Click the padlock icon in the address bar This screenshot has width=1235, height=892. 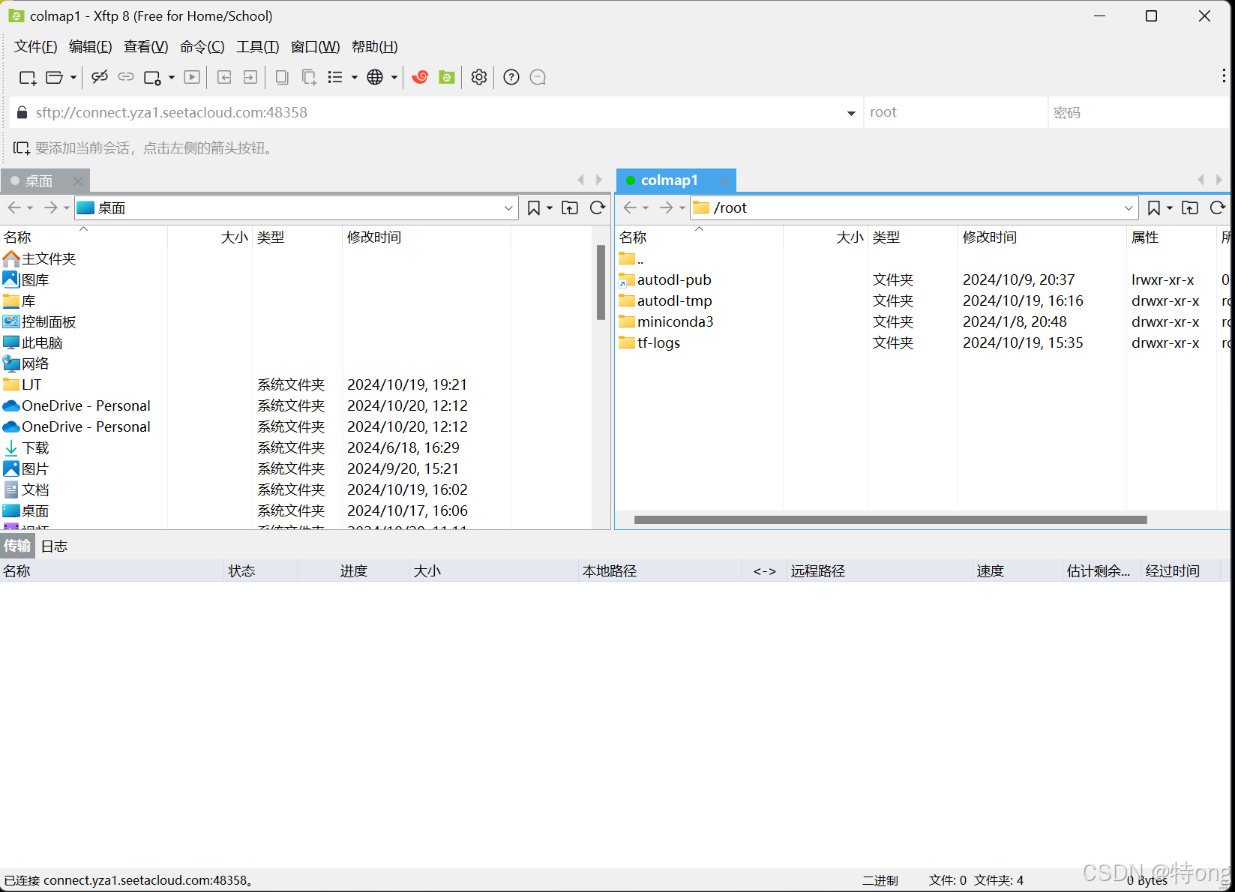pos(21,111)
